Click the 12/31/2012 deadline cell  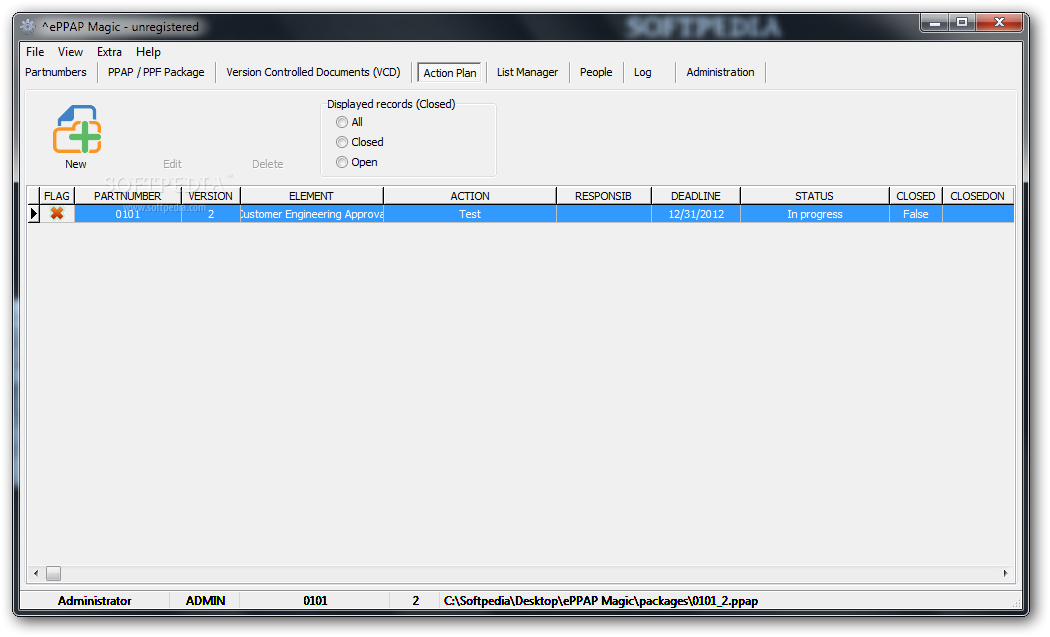click(x=696, y=214)
